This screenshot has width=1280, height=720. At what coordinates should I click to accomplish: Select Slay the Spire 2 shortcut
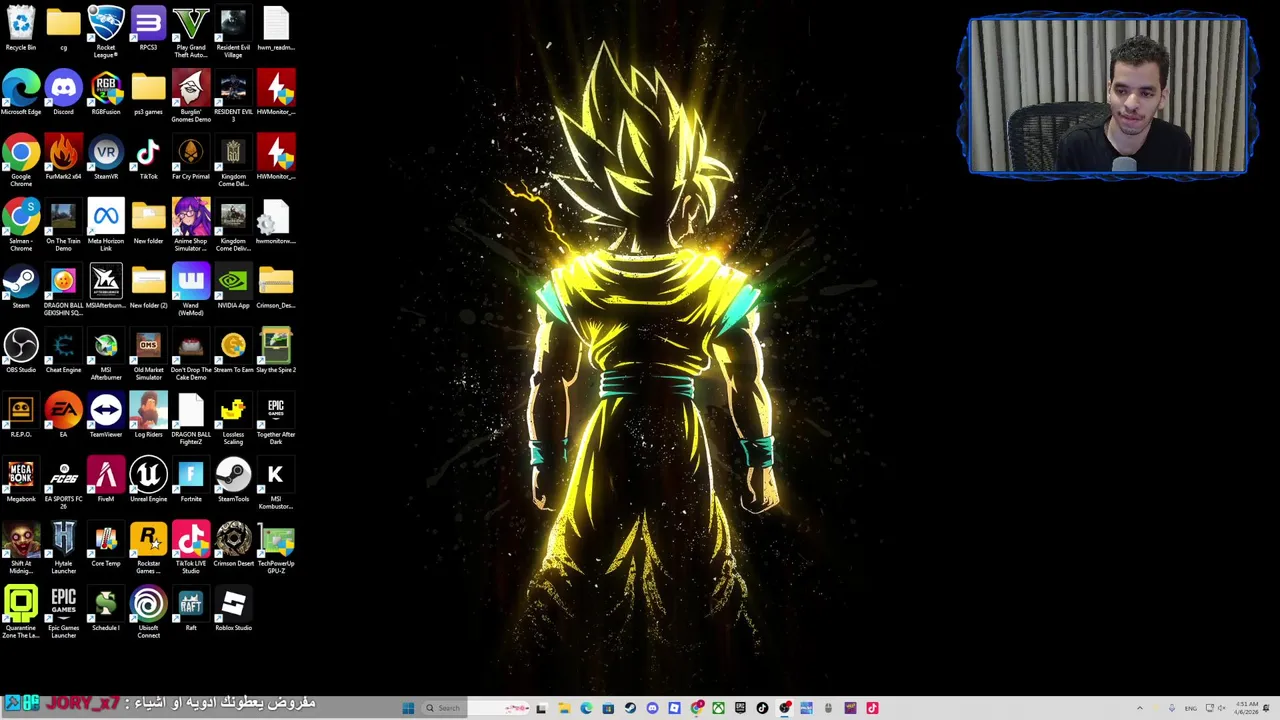[x=276, y=351]
